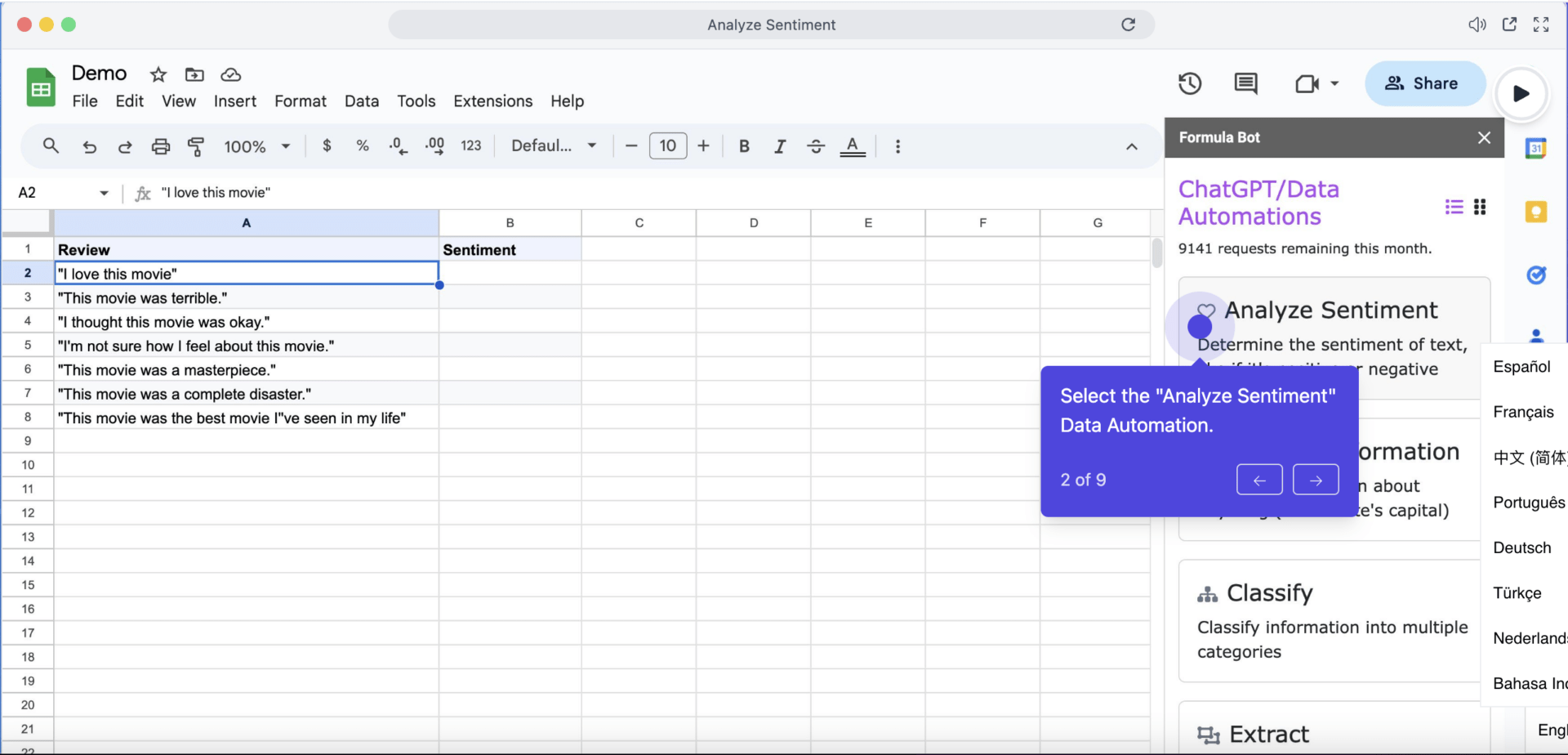1568x755 pixels.
Task: Format selected cells as currency
Action: [x=327, y=145]
